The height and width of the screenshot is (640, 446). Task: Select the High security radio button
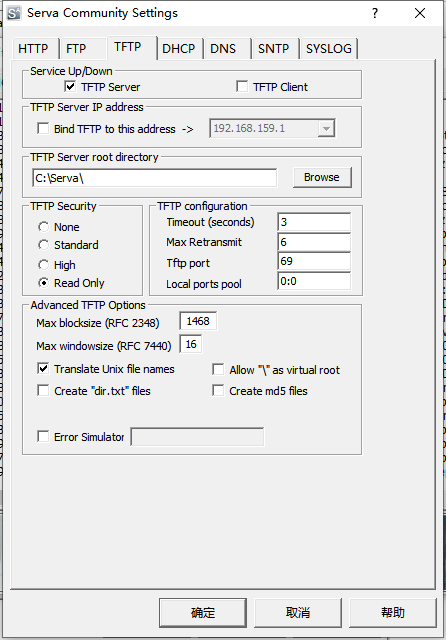coord(44,265)
